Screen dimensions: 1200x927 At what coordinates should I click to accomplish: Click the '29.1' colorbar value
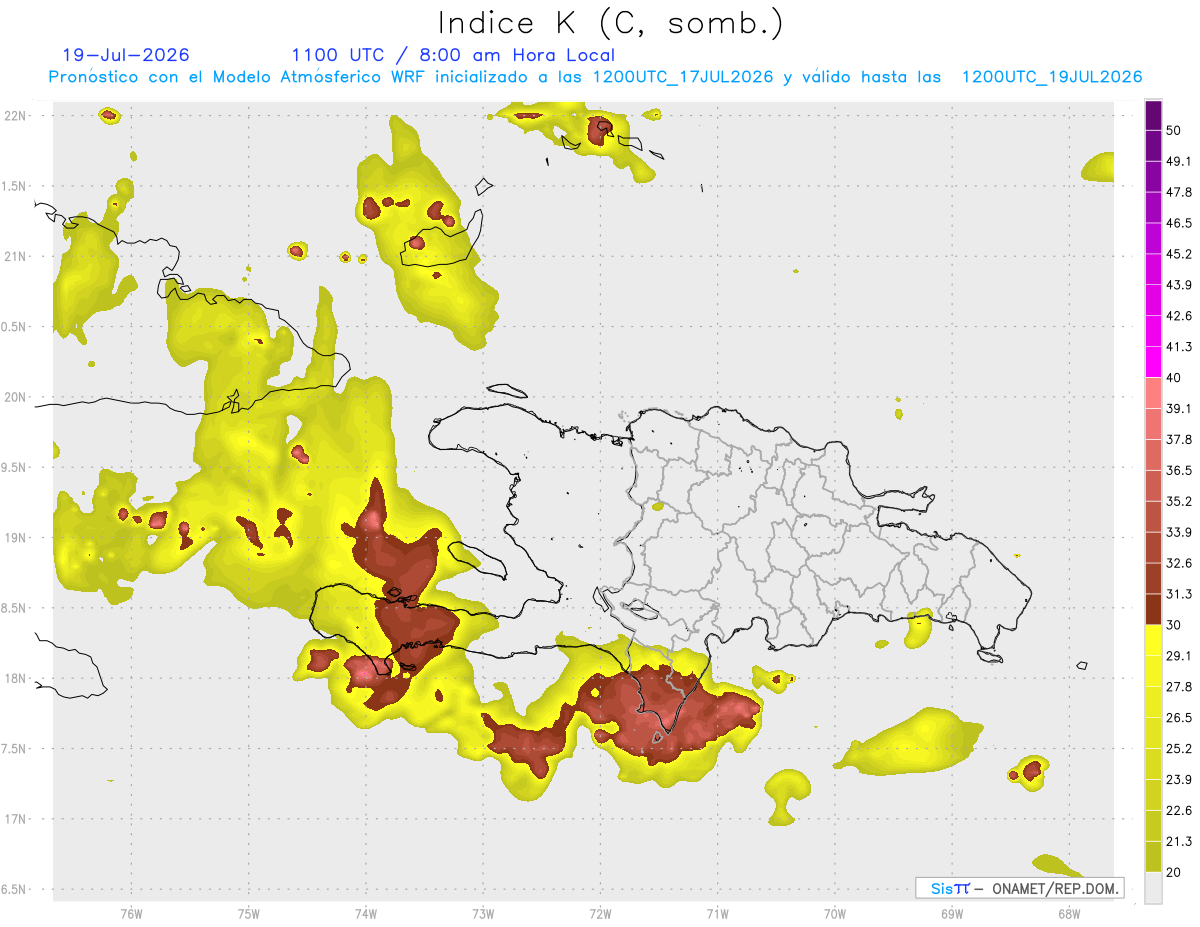click(1179, 656)
